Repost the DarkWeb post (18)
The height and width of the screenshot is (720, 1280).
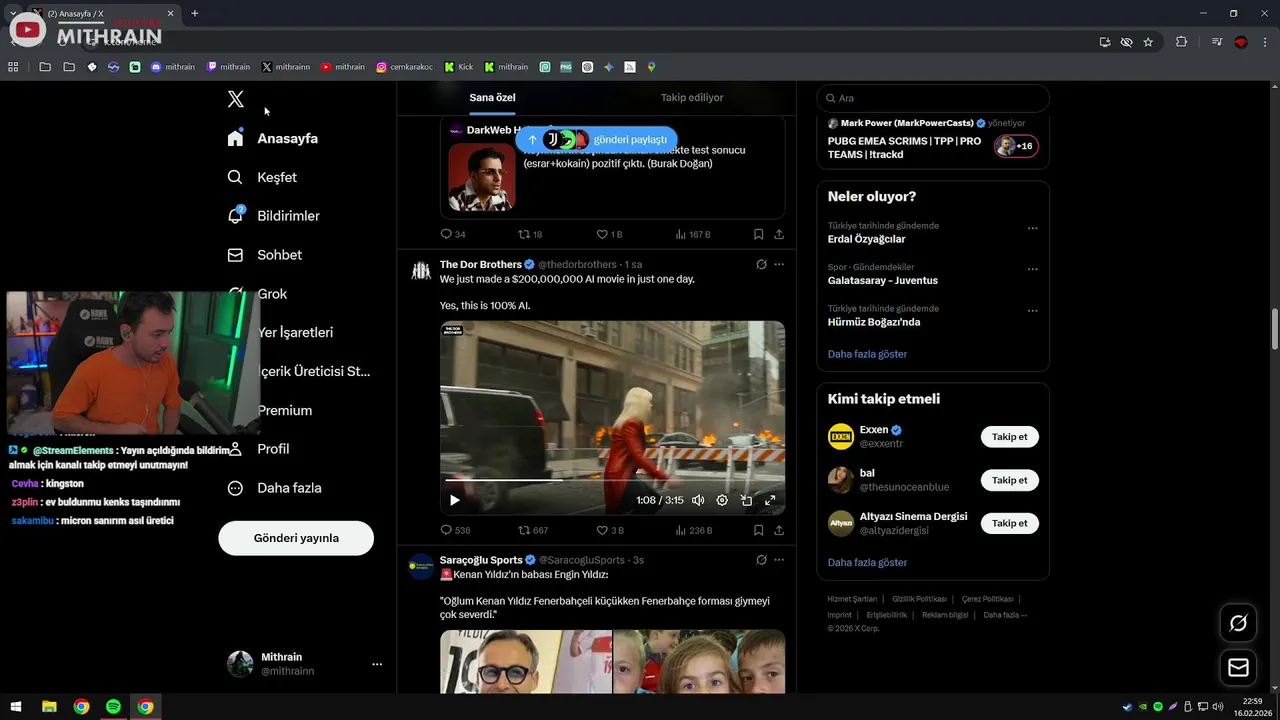530,234
